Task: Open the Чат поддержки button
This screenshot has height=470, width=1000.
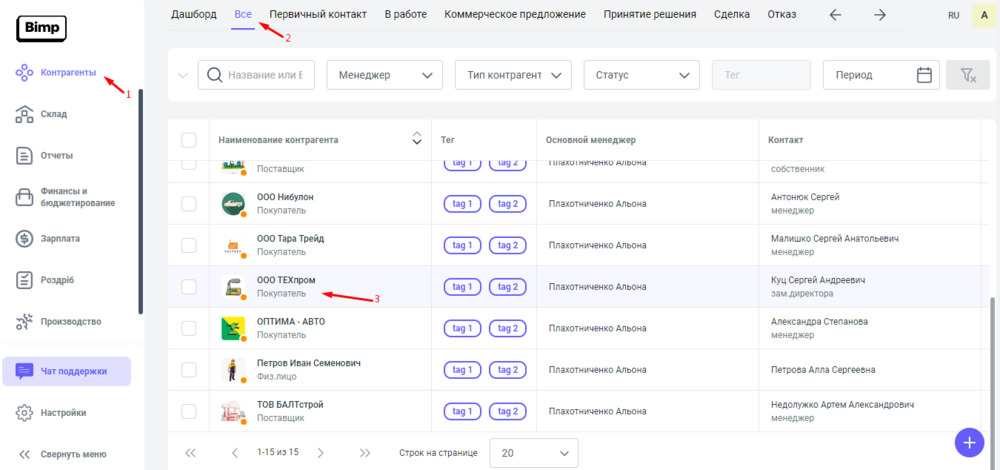Action: (x=67, y=371)
